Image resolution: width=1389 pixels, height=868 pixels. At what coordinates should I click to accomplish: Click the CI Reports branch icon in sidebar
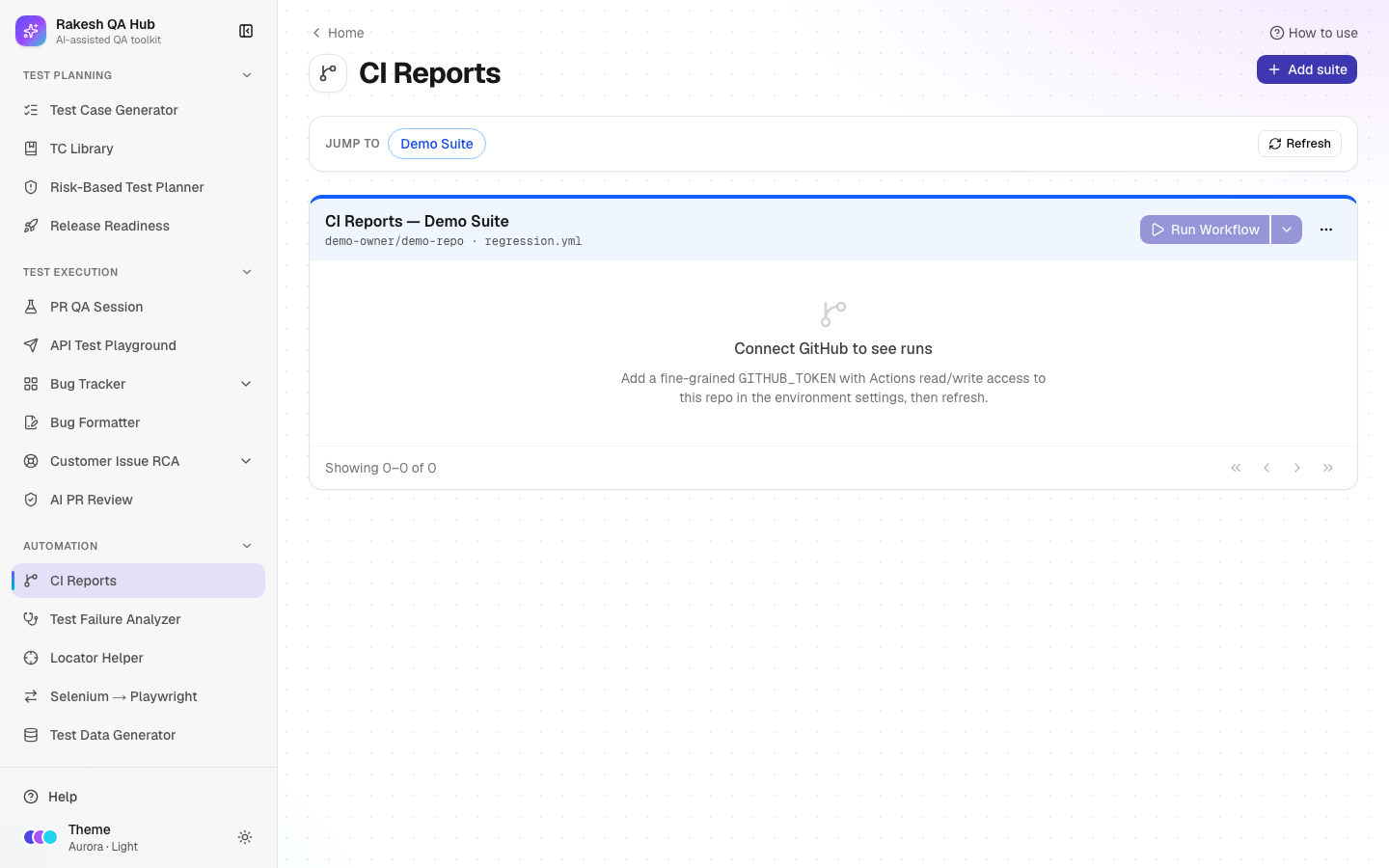(x=31, y=581)
